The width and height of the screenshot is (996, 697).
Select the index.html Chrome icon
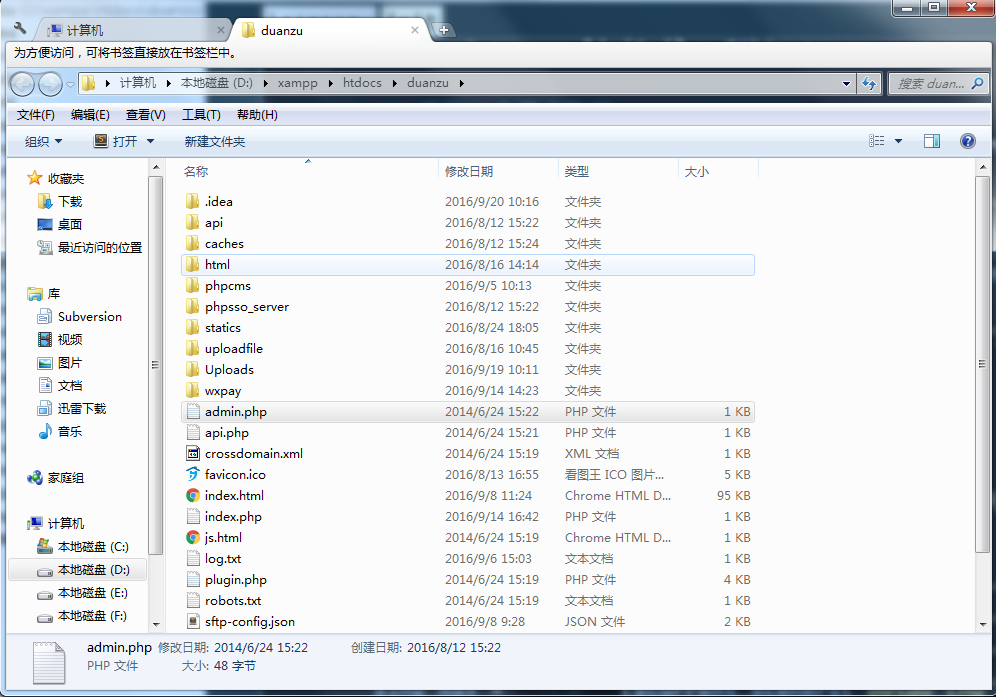(x=192, y=496)
